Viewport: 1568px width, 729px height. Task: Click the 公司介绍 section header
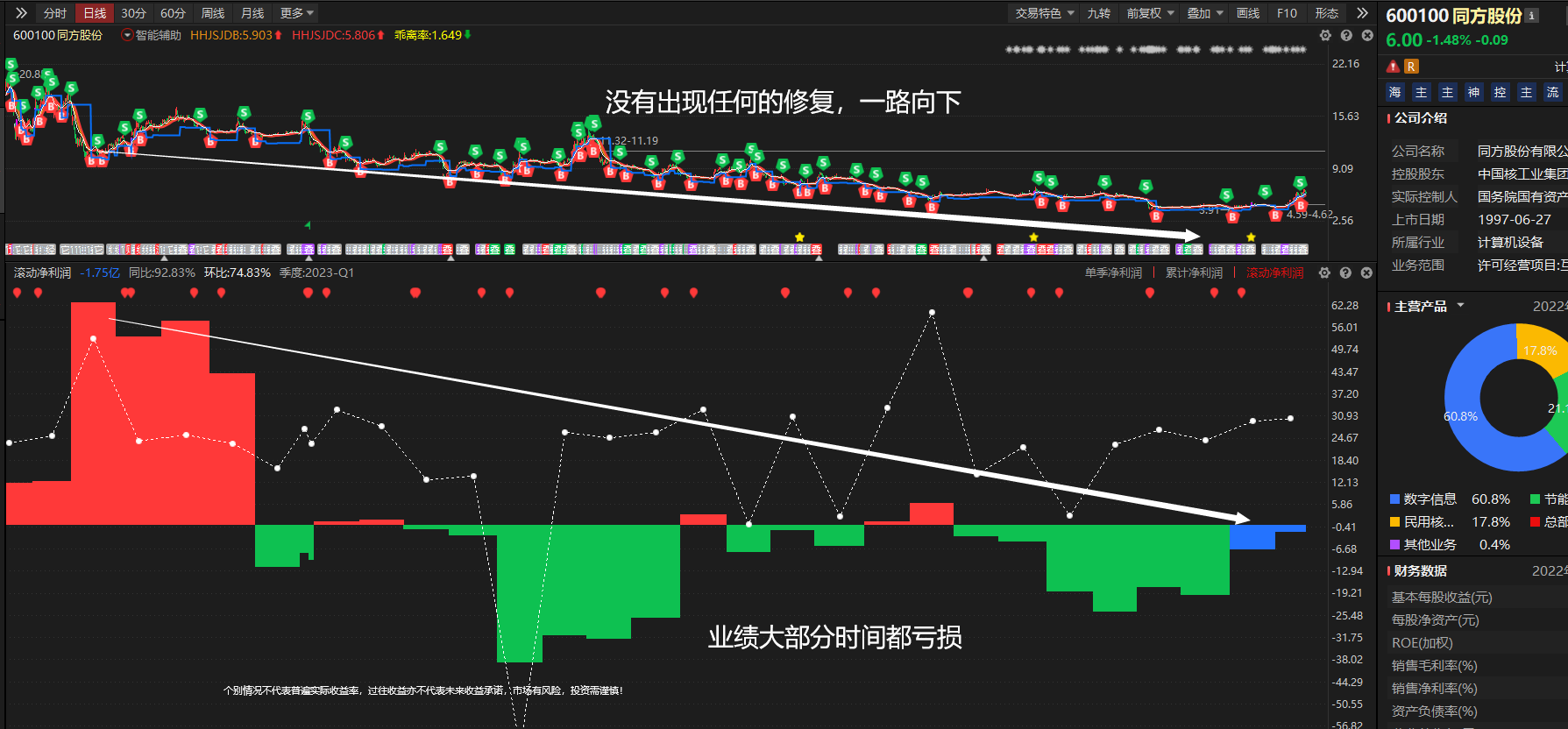pos(1421,118)
